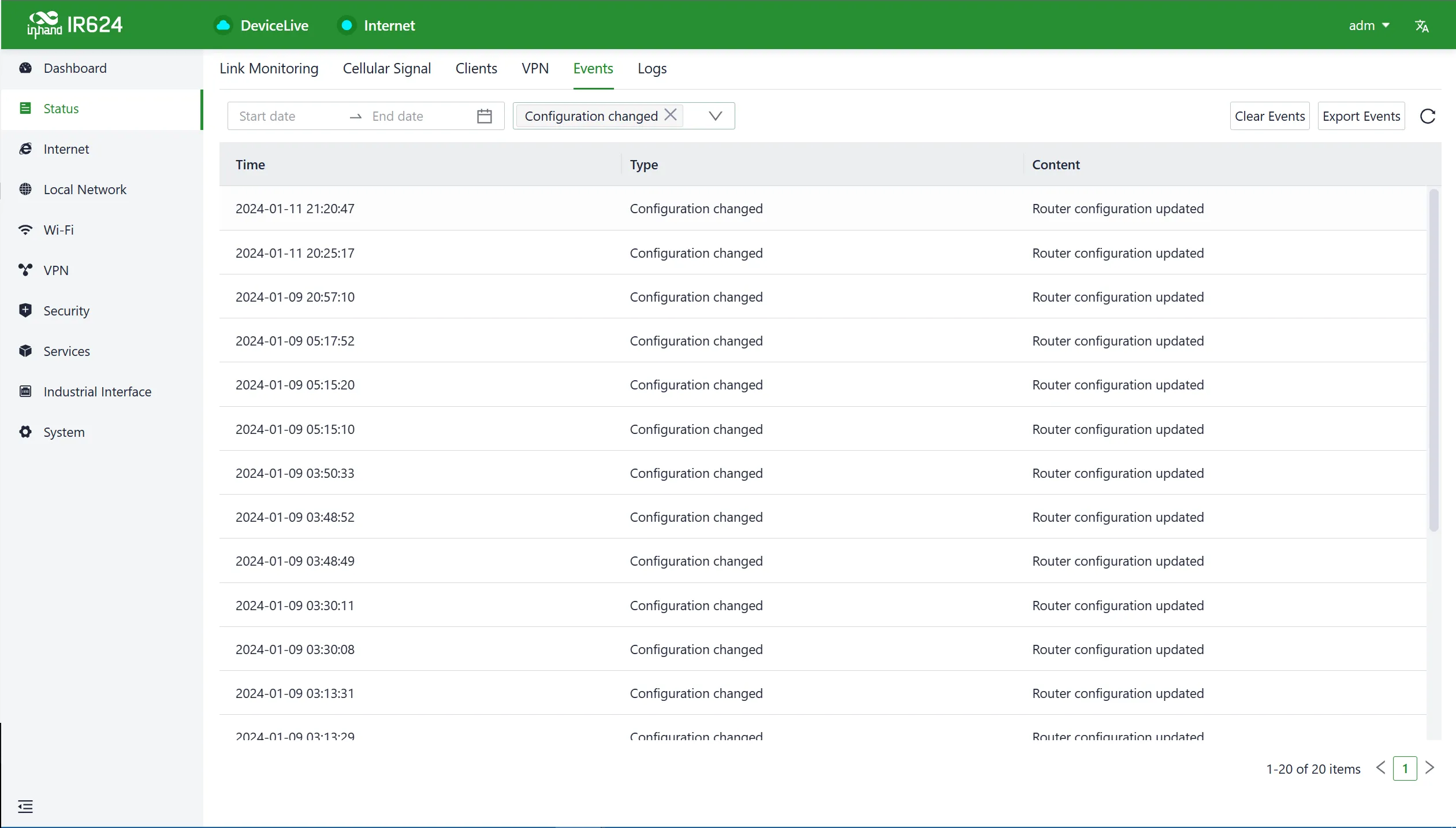The width and height of the screenshot is (1456, 828).
Task: Expand the event type filter dropdown
Action: tap(716, 116)
